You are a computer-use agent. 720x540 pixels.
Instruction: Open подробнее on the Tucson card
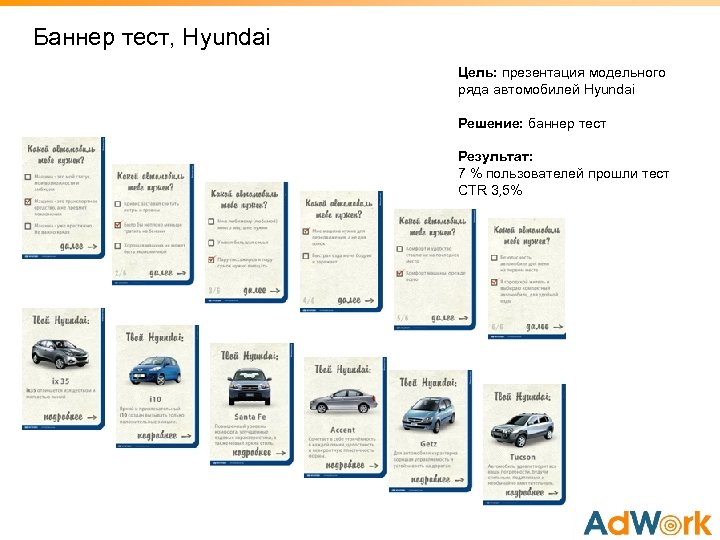(532, 492)
